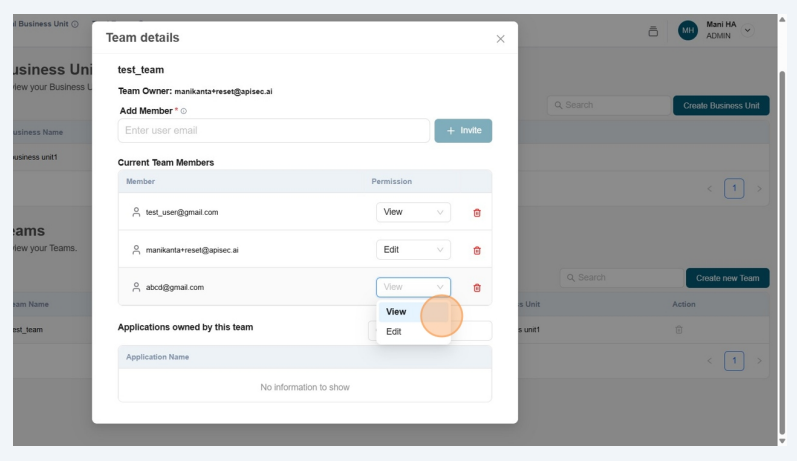The image size is (797, 461).
Task: Select the View option in the dropdown list
Action: [x=397, y=312]
